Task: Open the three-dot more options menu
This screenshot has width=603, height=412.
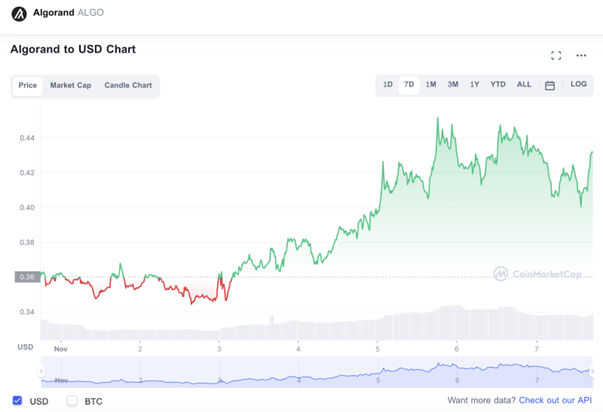Action: point(581,55)
